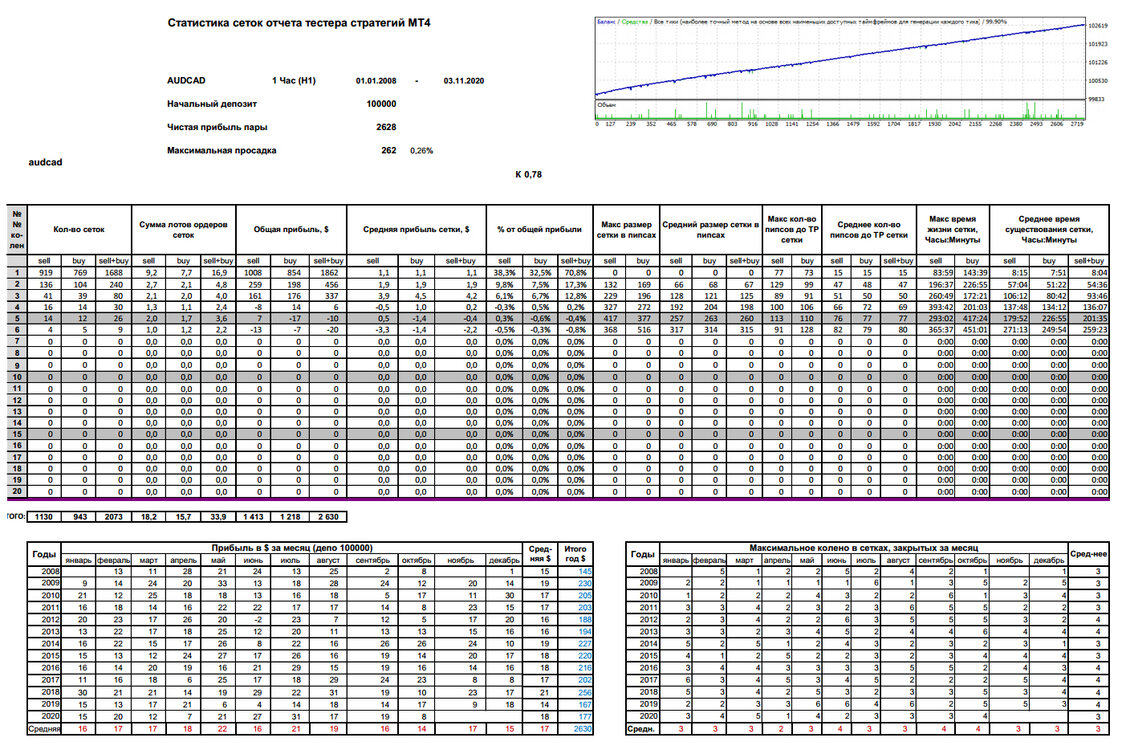This screenshot has width=1130, height=750.
Task: Click the average time cell '259:23'
Action: [1089, 330]
